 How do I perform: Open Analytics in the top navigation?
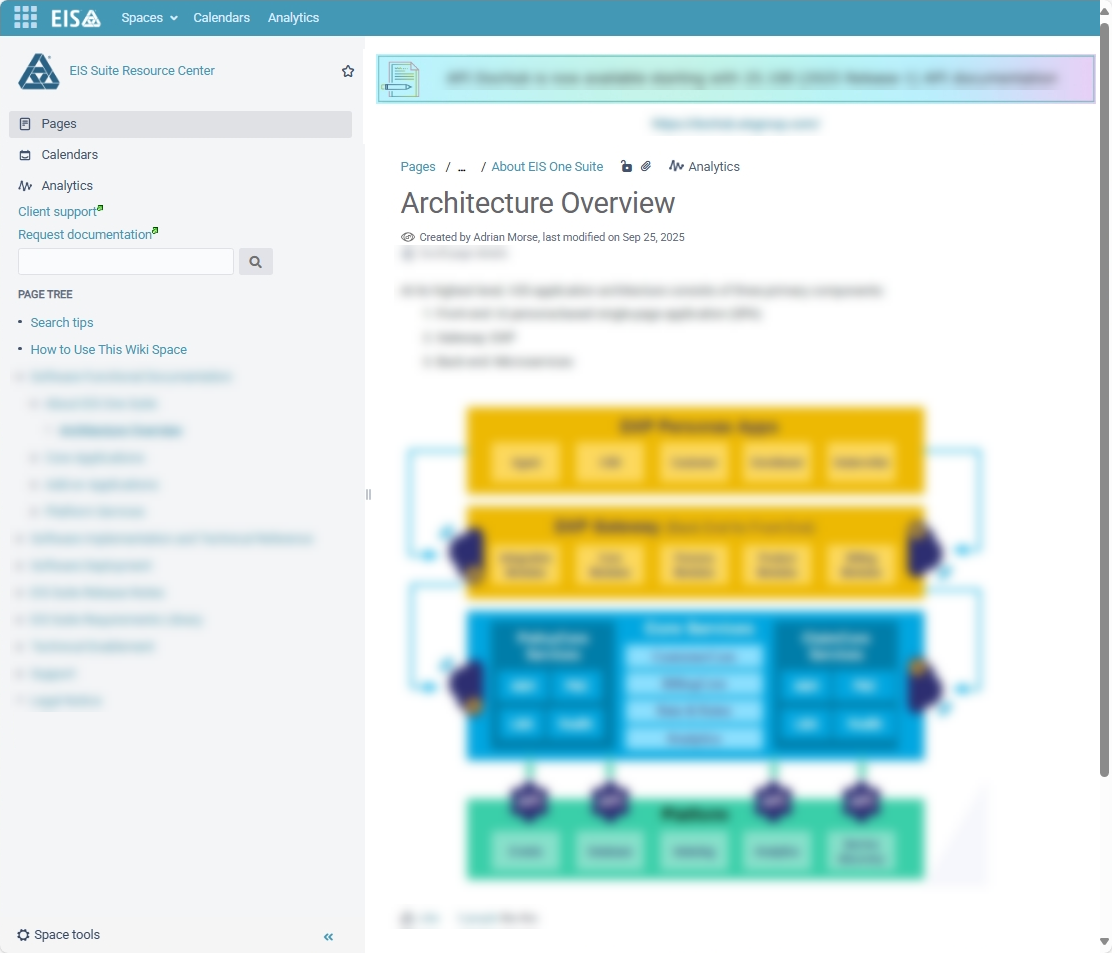pos(293,18)
